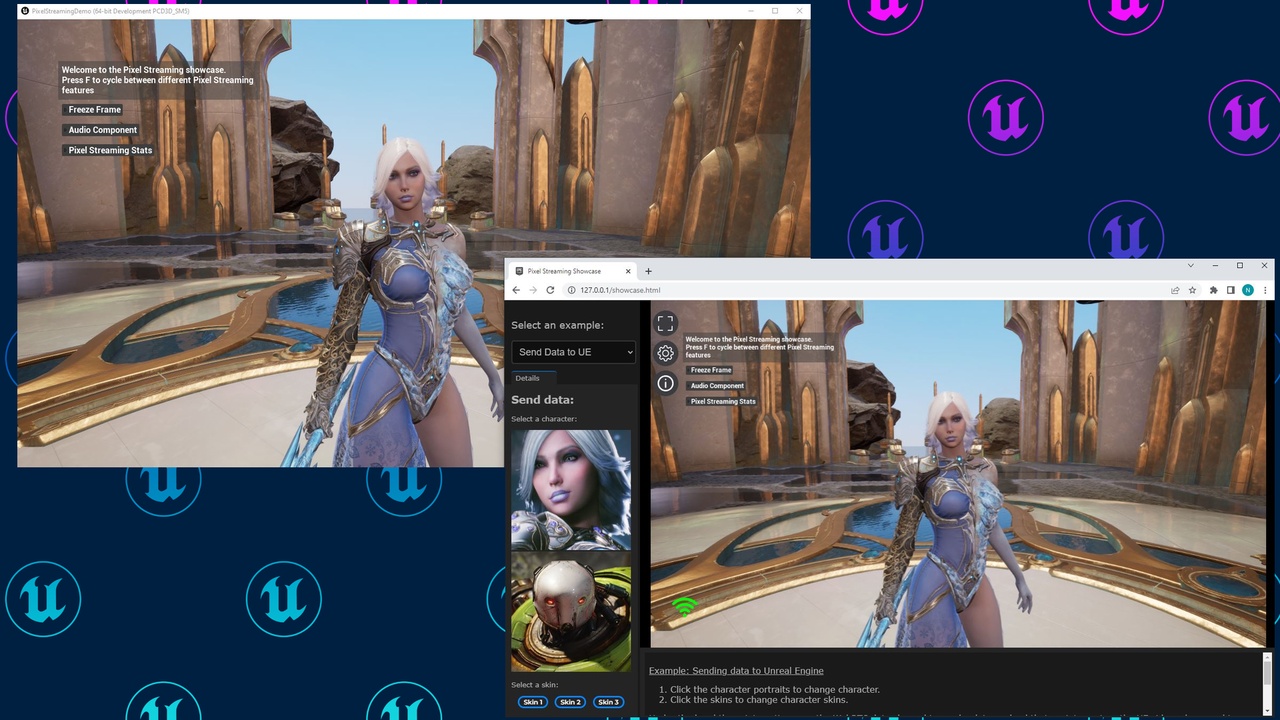Open the settings gear in the stream overlay
The image size is (1280, 720).
[665, 353]
